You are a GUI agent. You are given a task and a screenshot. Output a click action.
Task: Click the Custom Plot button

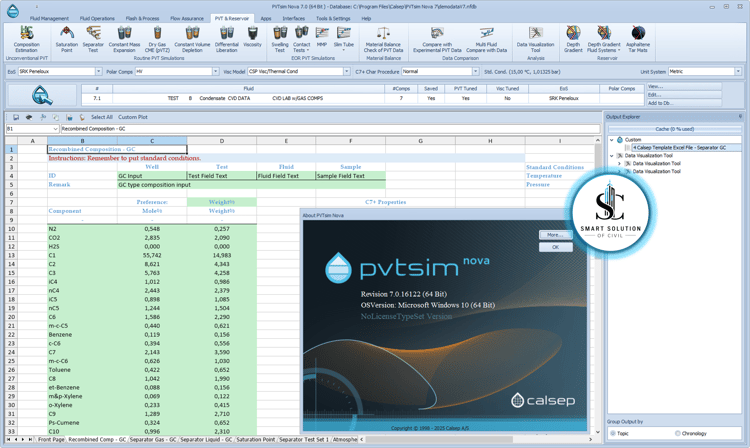[x=133, y=117]
